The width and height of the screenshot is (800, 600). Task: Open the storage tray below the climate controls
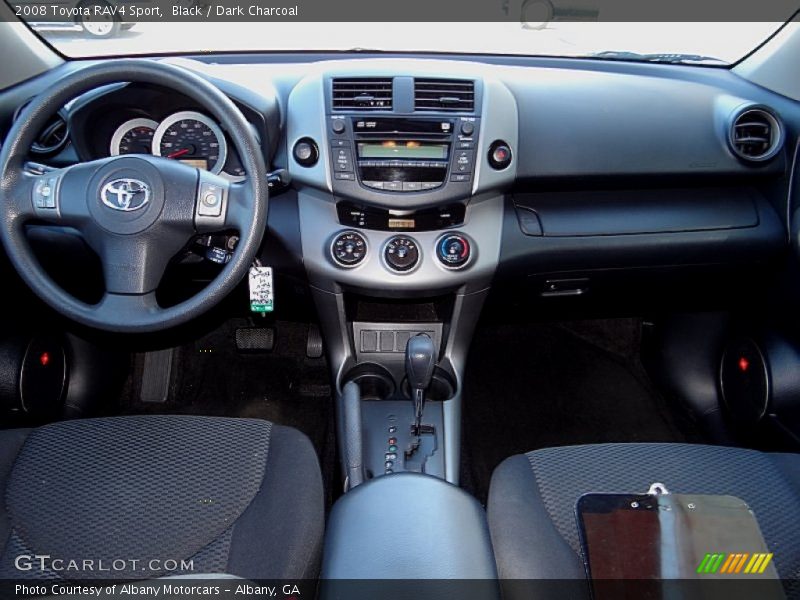(400, 310)
